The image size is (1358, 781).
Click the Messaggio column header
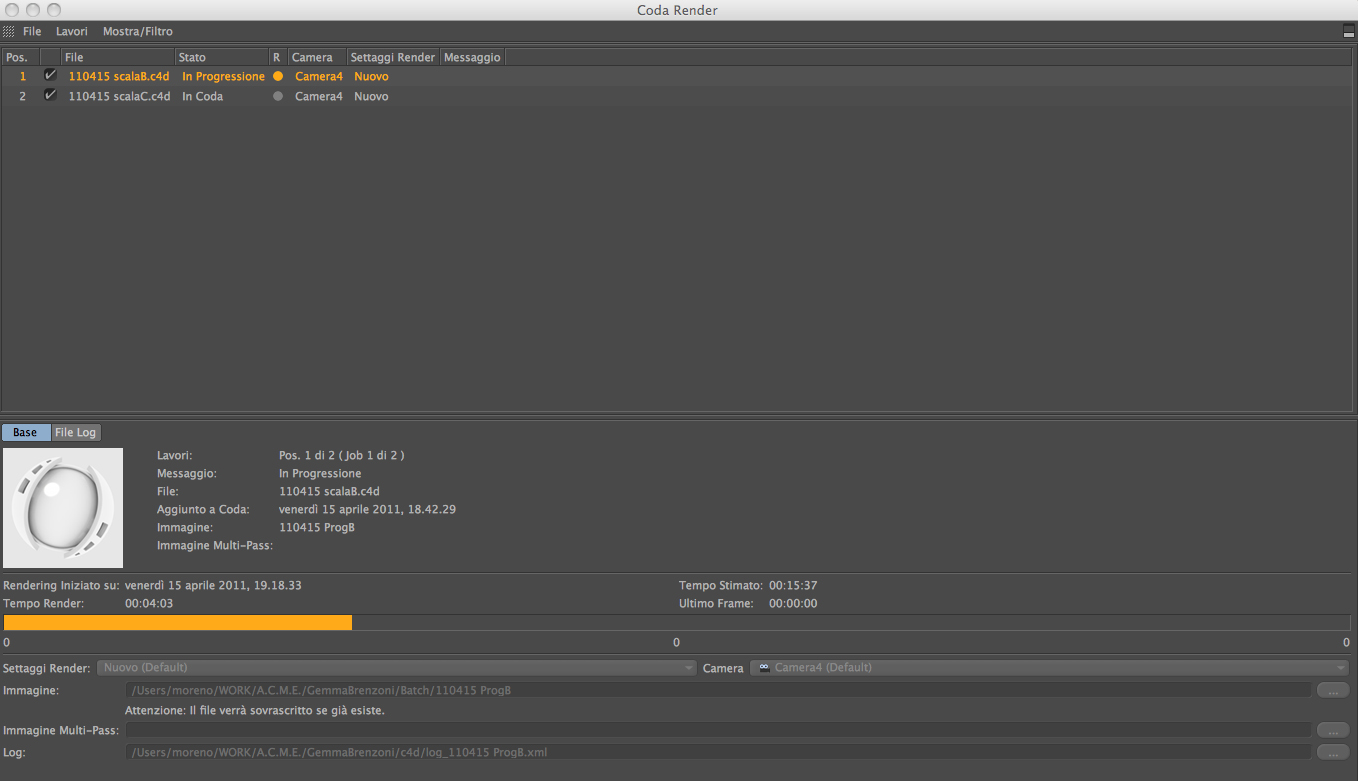coord(472,57)
